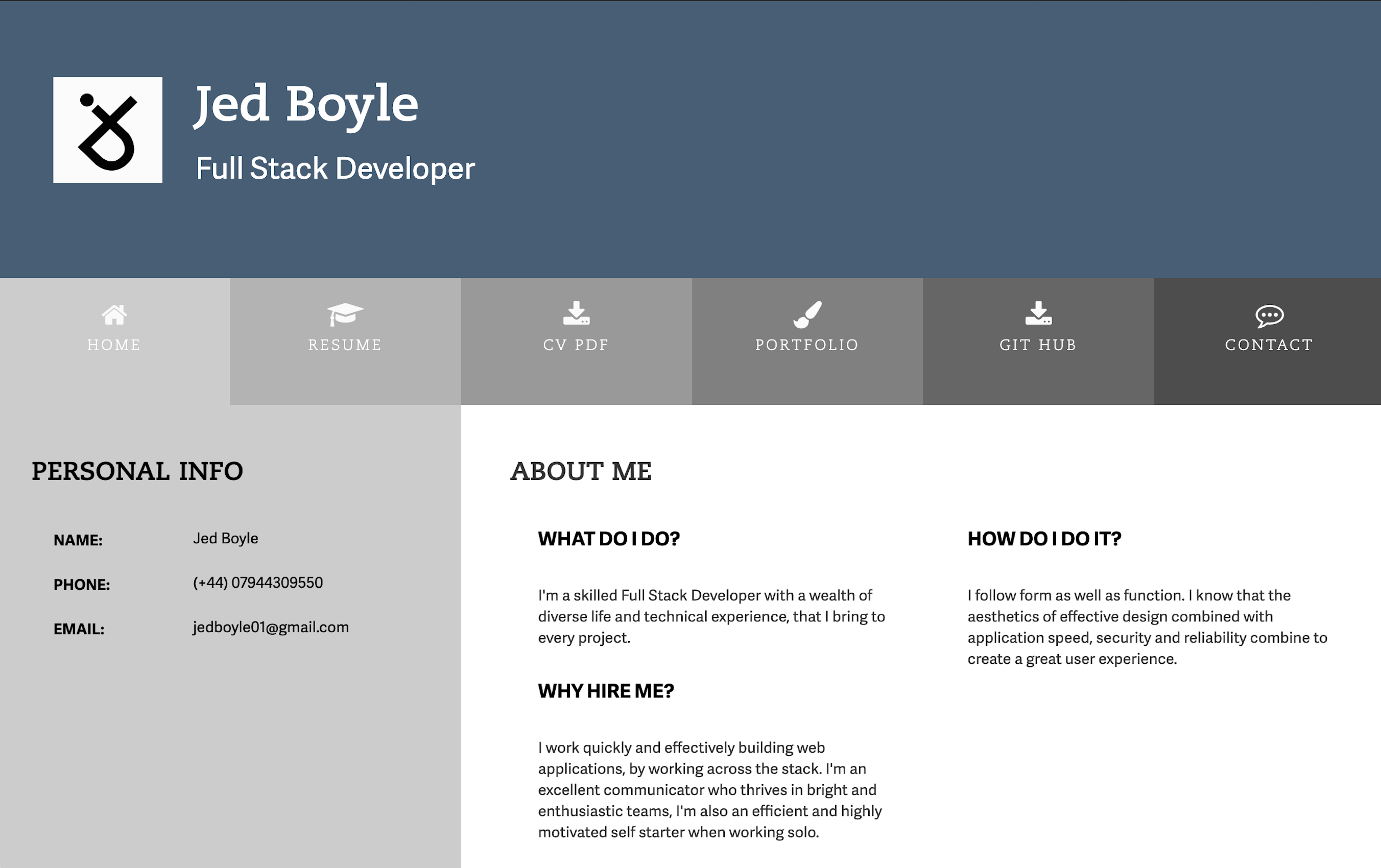Click the home house icon
Image resolution: width=1381 pixels, height=868 pixels.
pos(114,314)
